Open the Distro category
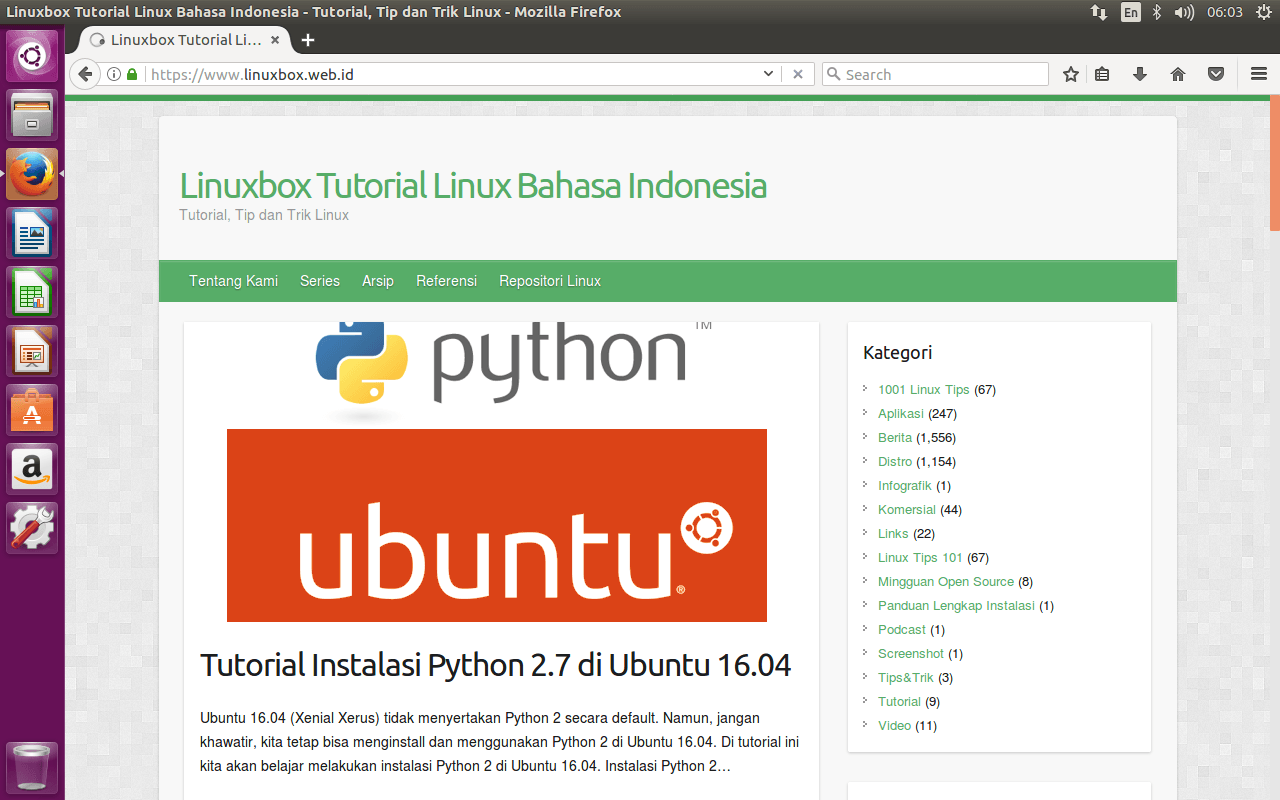Viewport: 1280px width, 800px height. click(895, 462)
